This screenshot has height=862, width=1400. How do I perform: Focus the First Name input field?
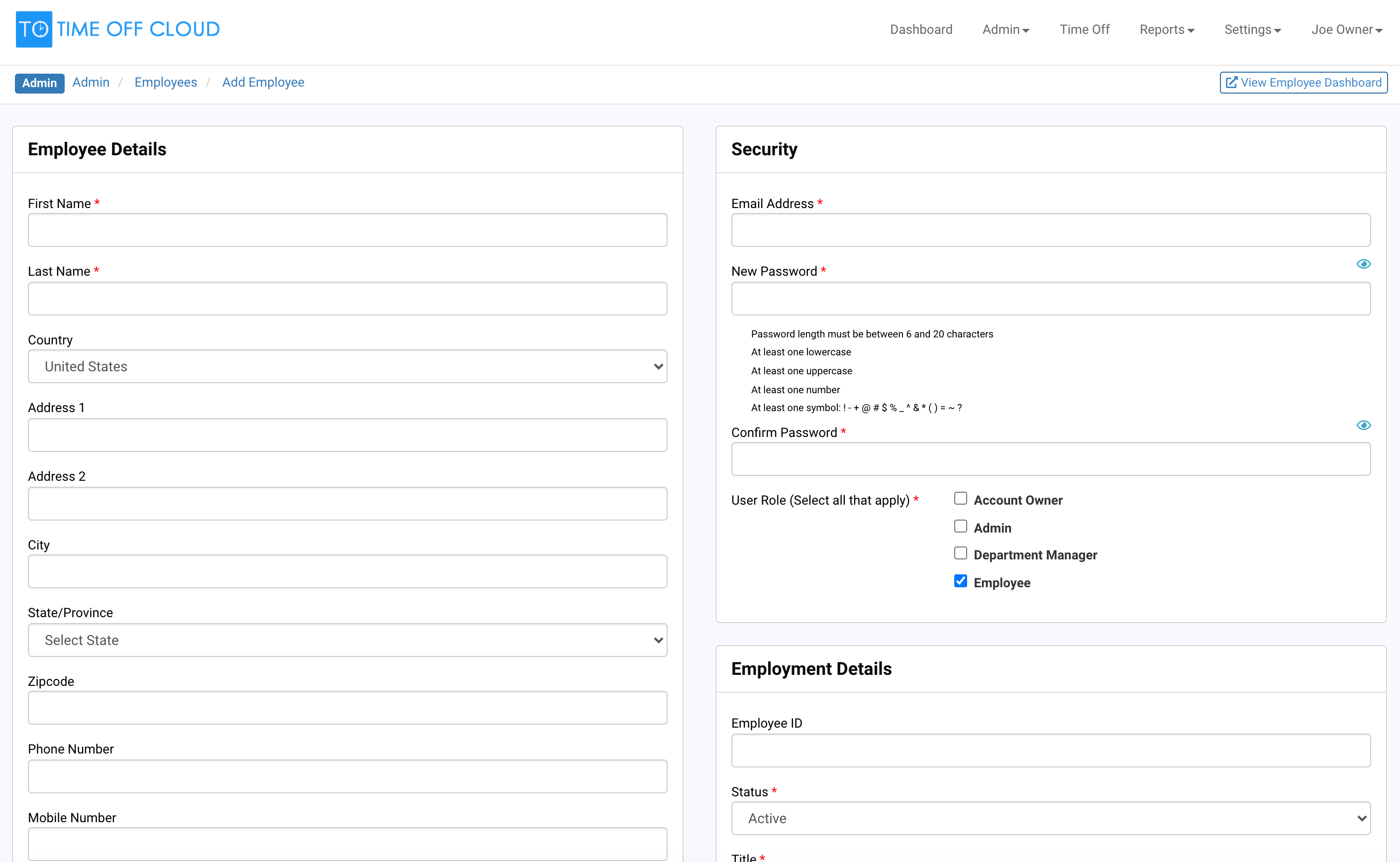[x=348, y=230]
